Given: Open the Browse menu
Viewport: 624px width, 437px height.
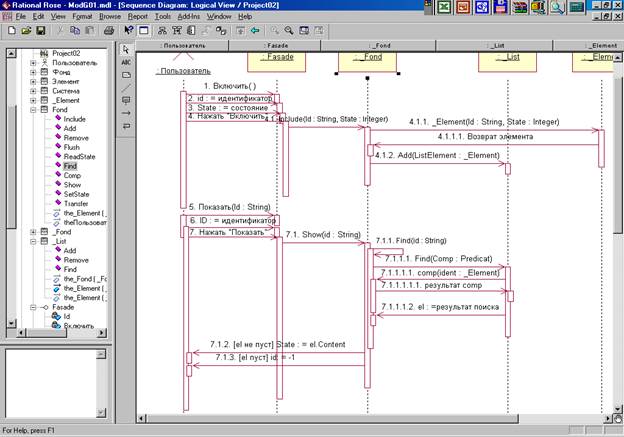Looking at the screenshot, I should [x=110, y=17].
